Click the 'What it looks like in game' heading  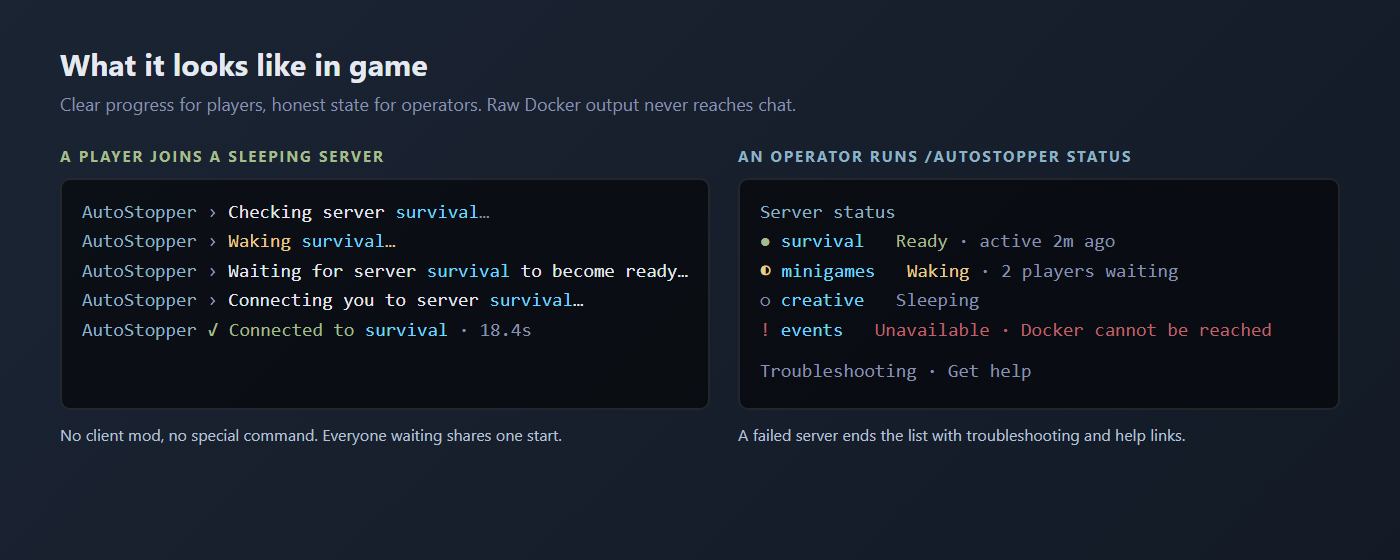pyautogui.click(x=244, y=66)
